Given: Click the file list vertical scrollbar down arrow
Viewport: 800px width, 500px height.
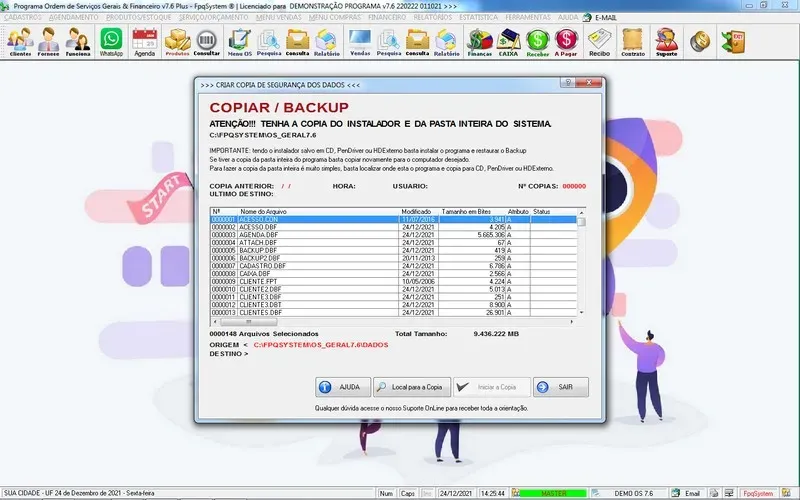Looking at the screenshot, I should click(x=582, y=313).
